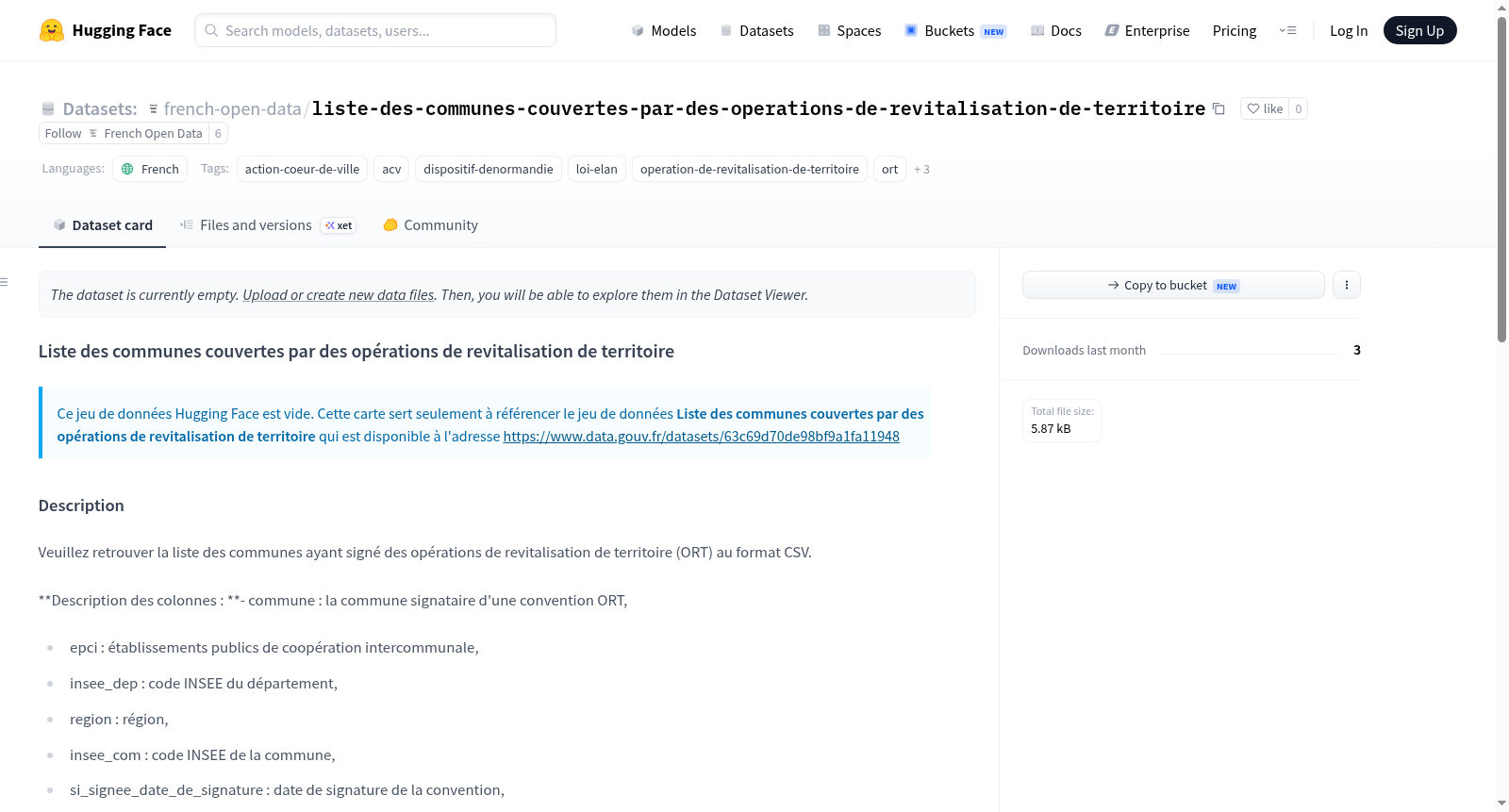1509x812 pixels.
Task: Select the Dataset card tab
Action: pyautogui.click(x=102, y=225)
